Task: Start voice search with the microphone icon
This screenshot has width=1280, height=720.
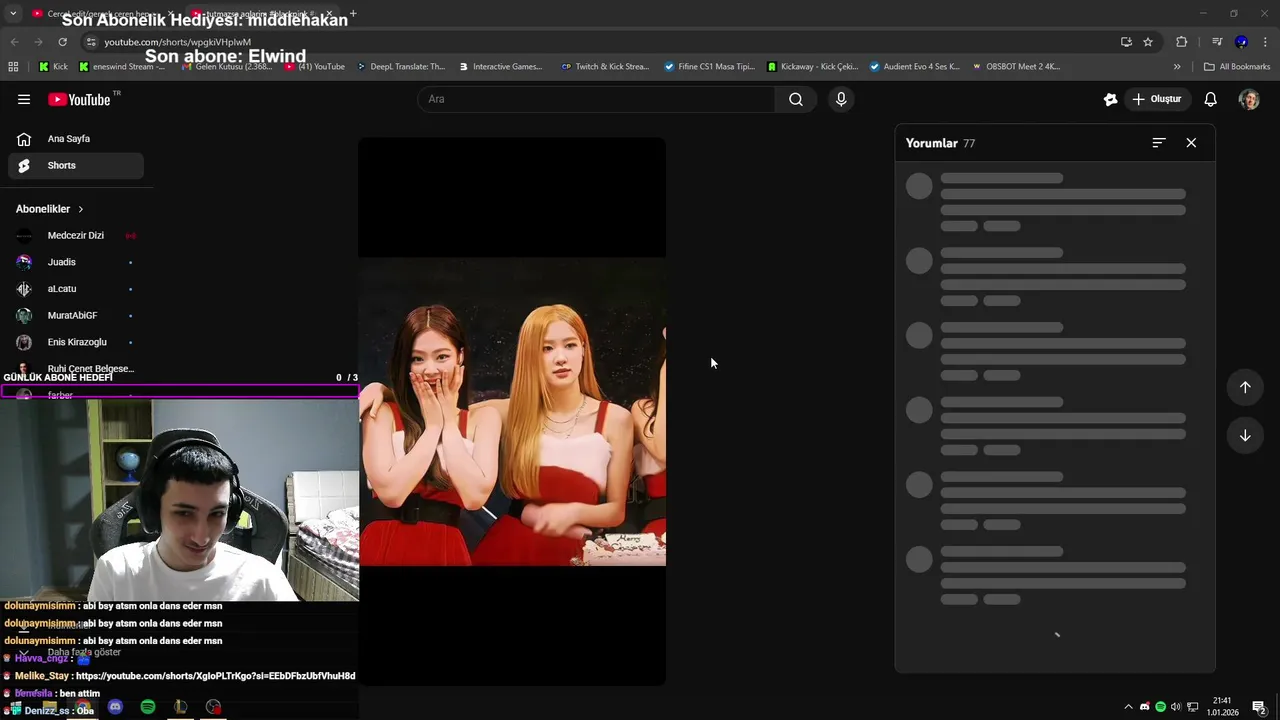Action: (x=841, y=99)
